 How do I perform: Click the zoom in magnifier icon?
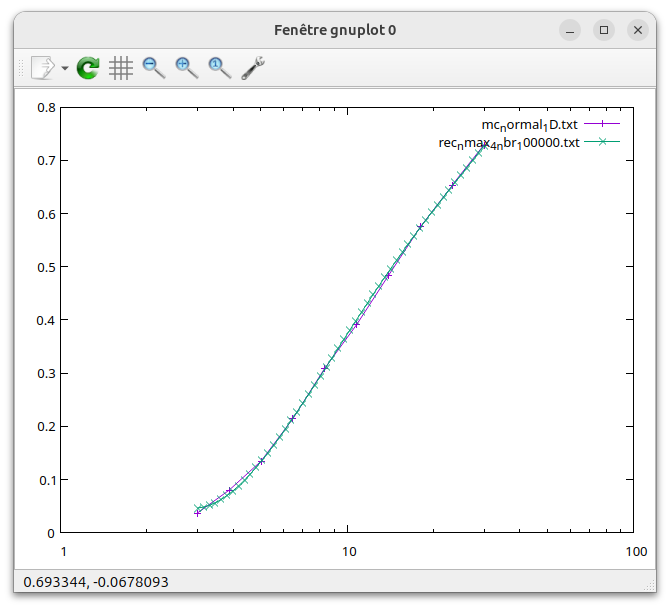(x=187, y=68)
